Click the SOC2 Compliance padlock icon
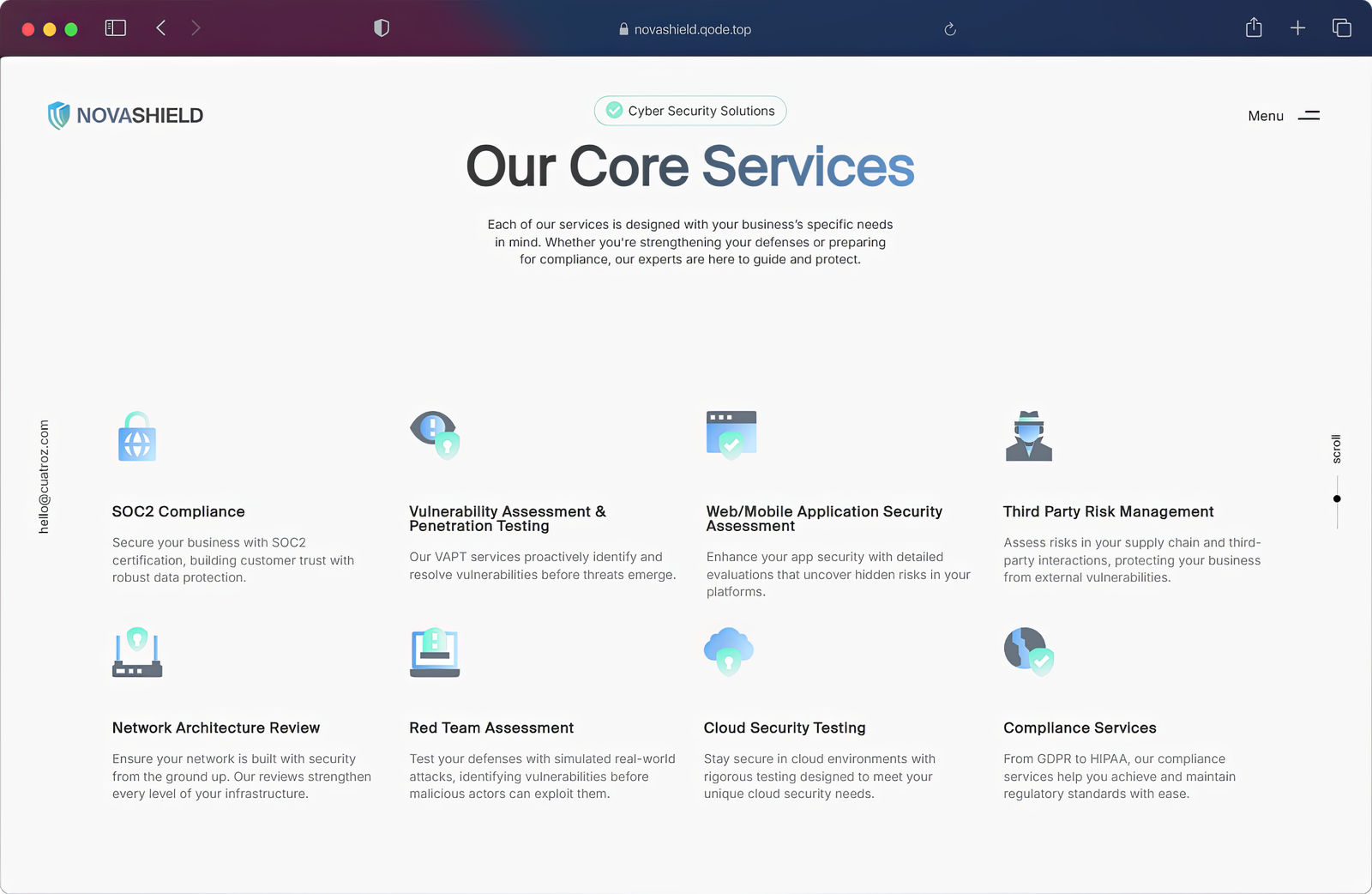Image resolution: width=1372 pixels, height=894 pixels. coord(137,437)
